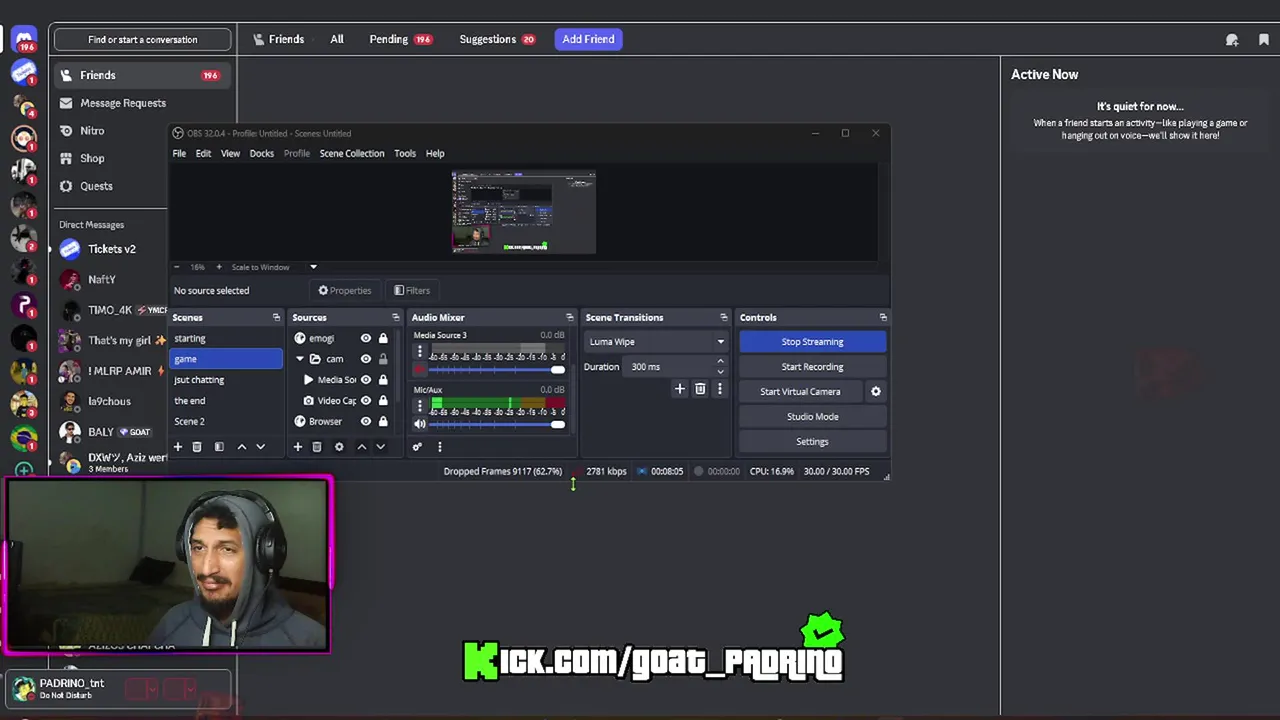Mute the Mic/Aux audio

coord(420,424)
